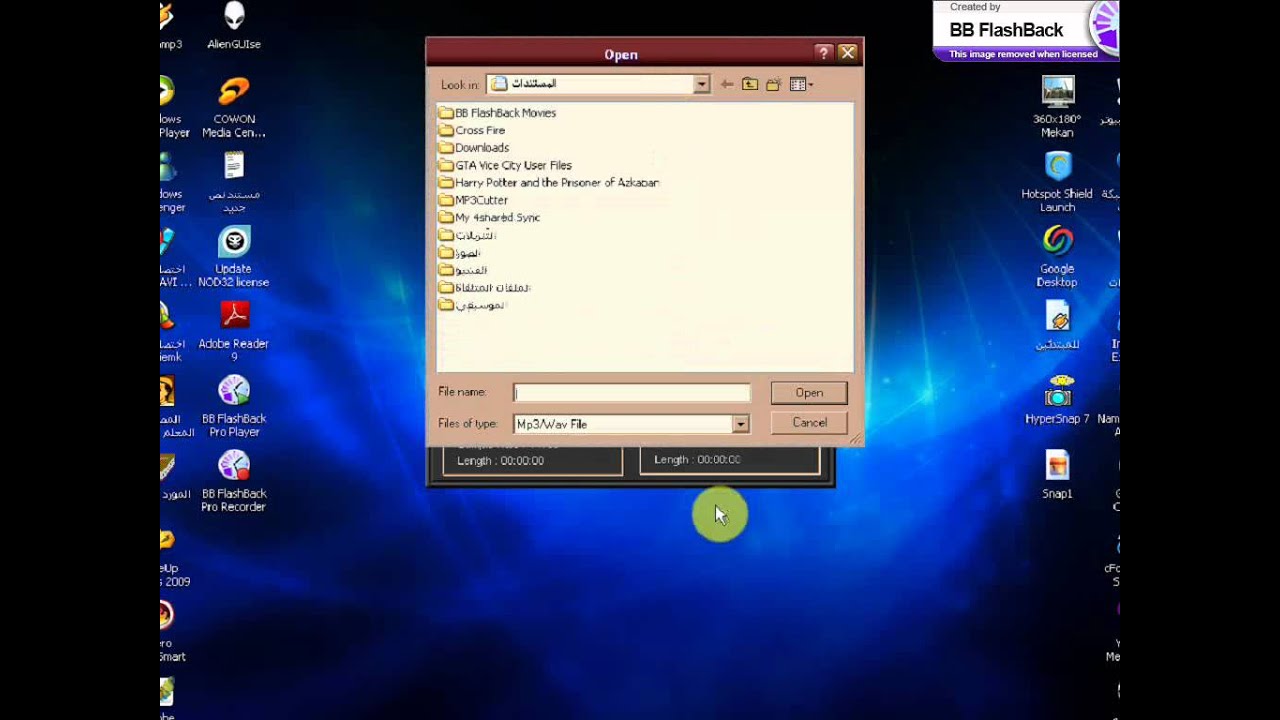Select the Update NOD32 license desktop icon
Image resolution: width=1280 pixels, height=720 pixels.
click(x=234, y=257)
